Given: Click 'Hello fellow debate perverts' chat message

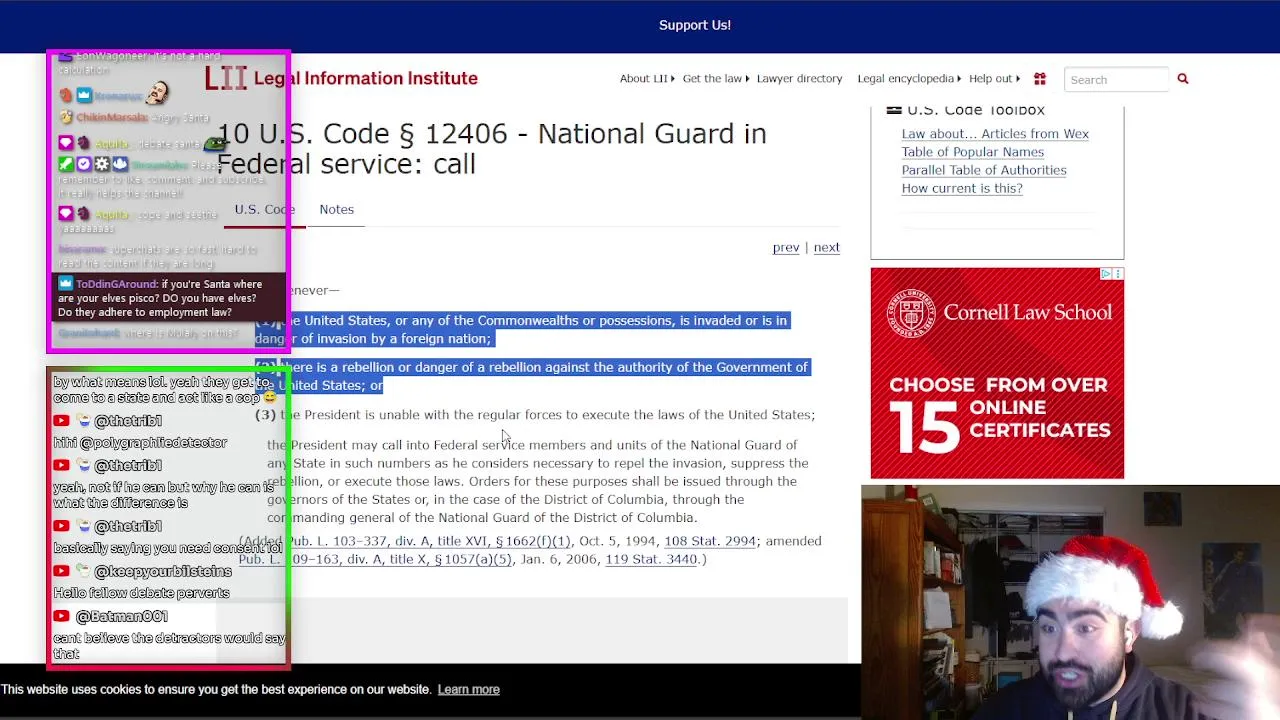Looking at the screenshot, I should 141,593.
